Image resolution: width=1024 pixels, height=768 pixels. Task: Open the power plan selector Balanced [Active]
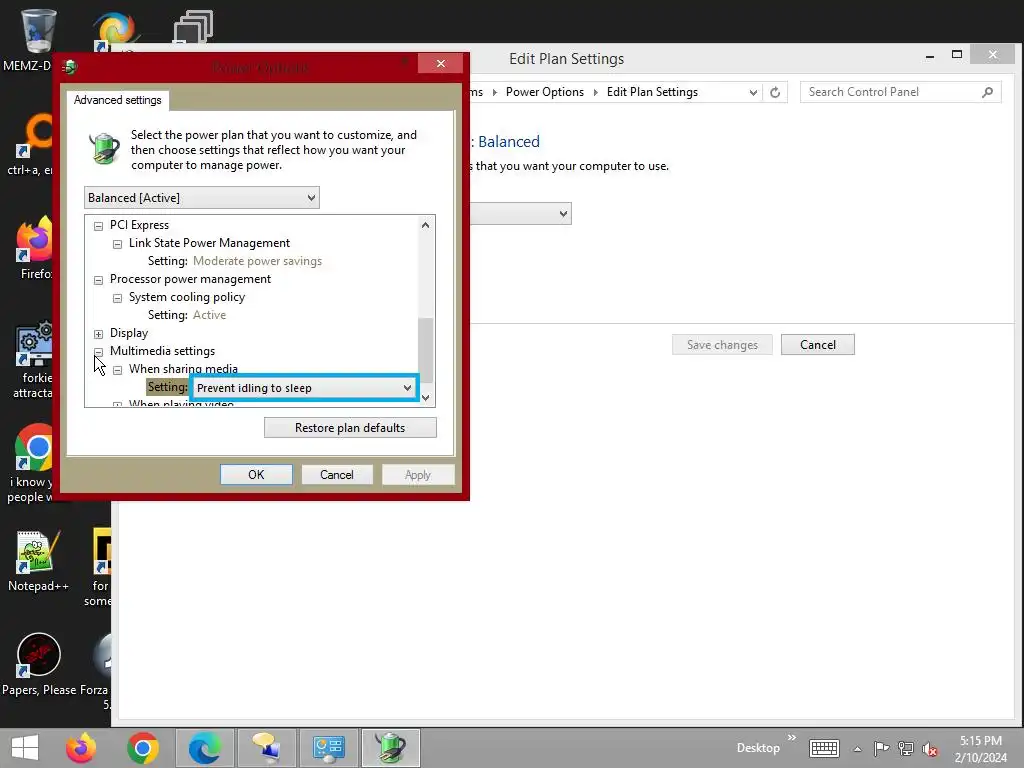pos(202,198)
